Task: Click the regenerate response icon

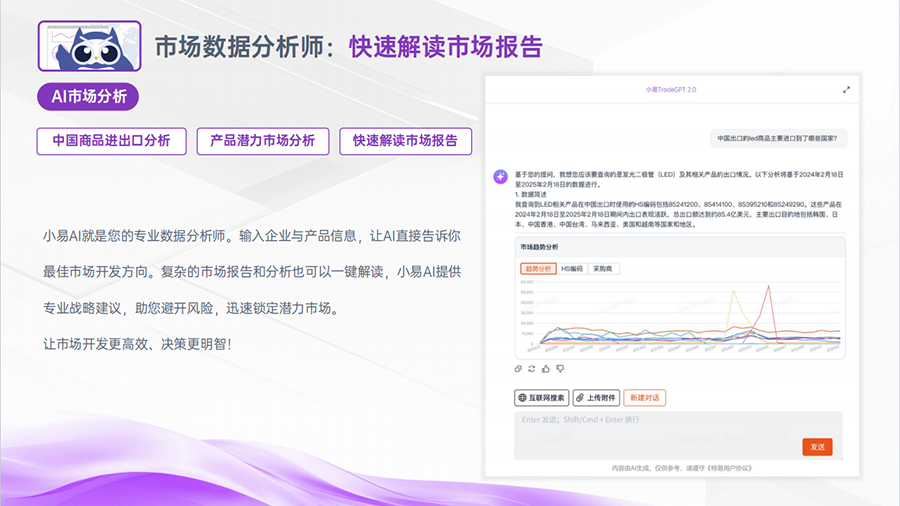Action: 532,369
